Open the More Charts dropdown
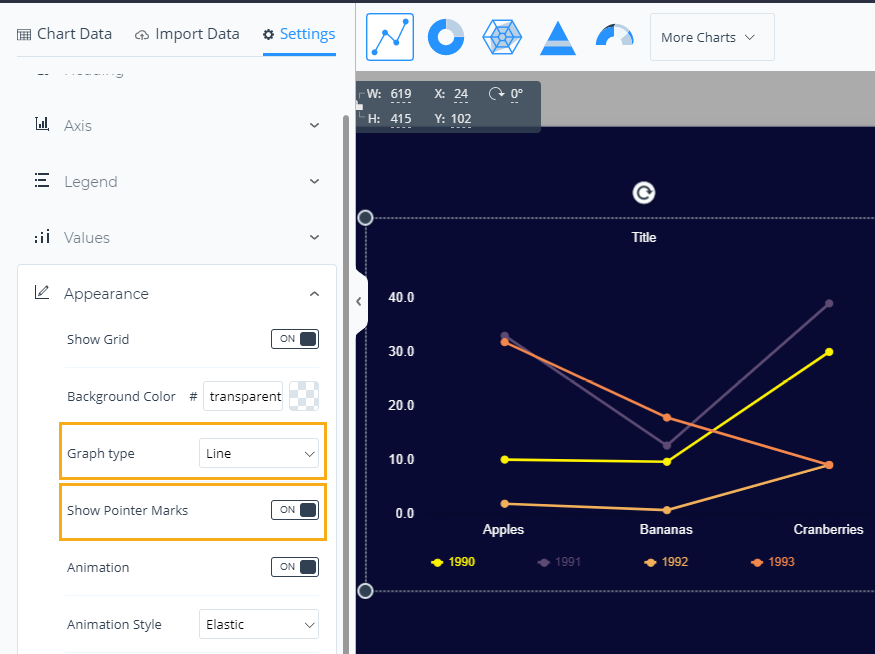The width and height of the screenshot is (875, 654). pyautogui.click(x=711, y=37)
